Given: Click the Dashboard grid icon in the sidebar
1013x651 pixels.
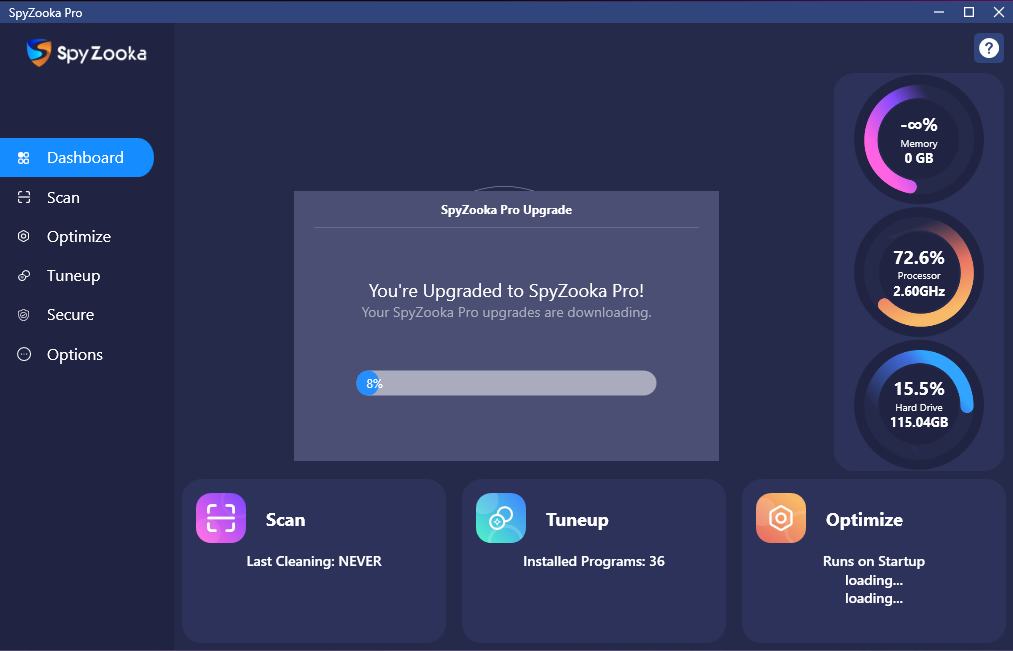Looking at the screenshot, I should [x=24, y=158].
